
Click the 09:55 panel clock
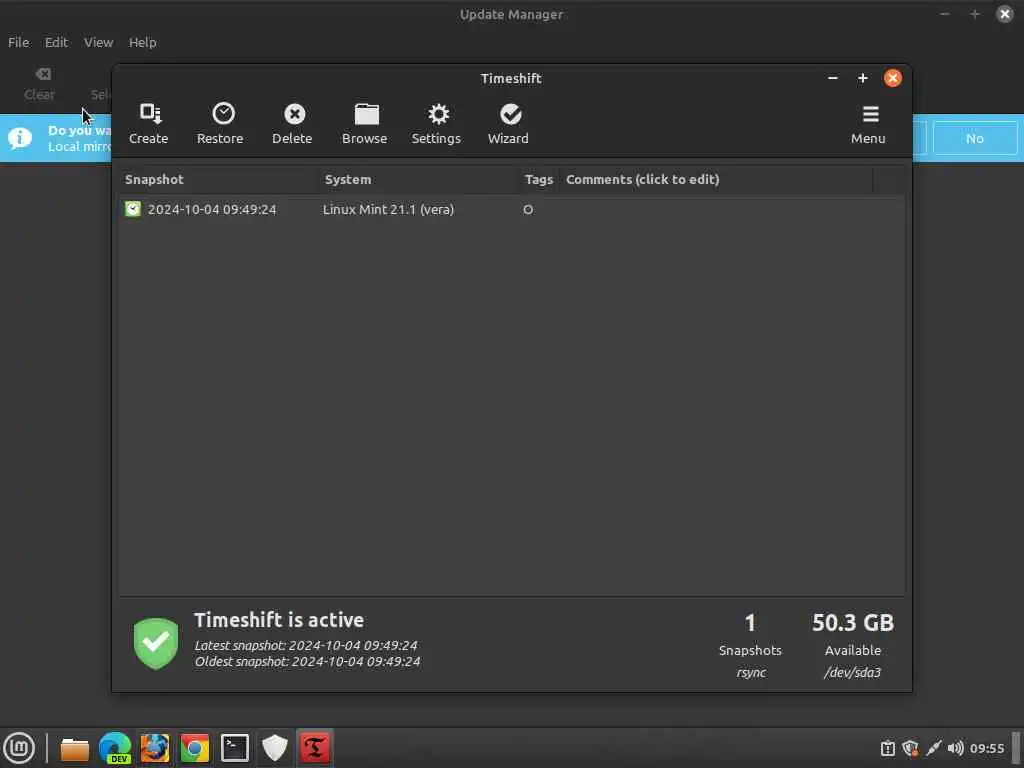click(x=987, y=748)
